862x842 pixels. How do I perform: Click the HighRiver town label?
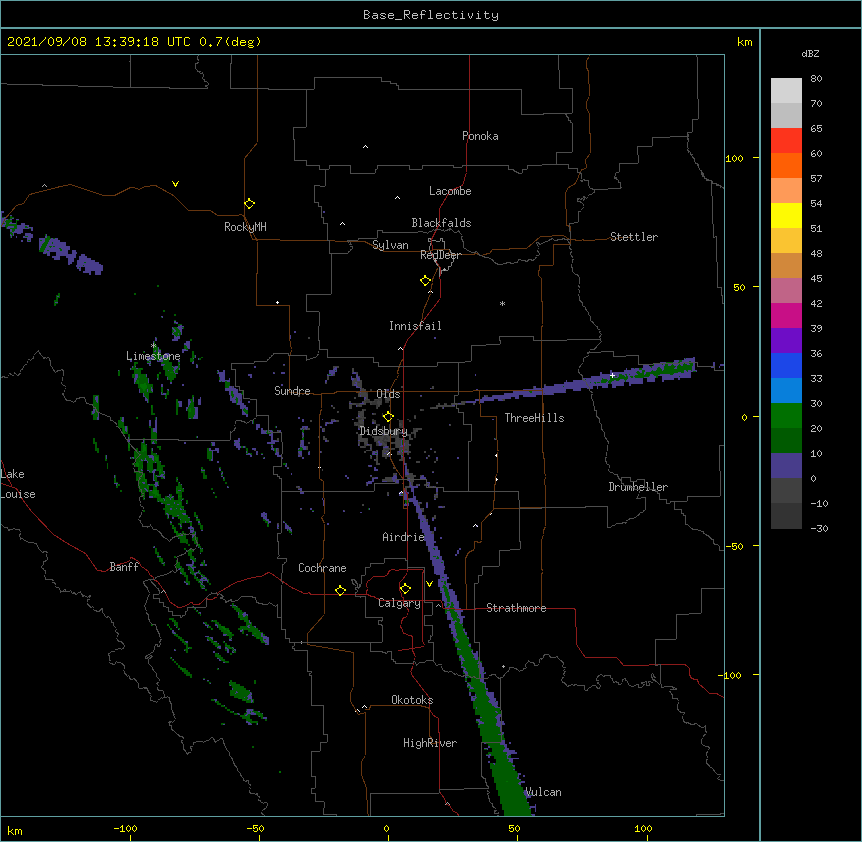tap(430, 743)
